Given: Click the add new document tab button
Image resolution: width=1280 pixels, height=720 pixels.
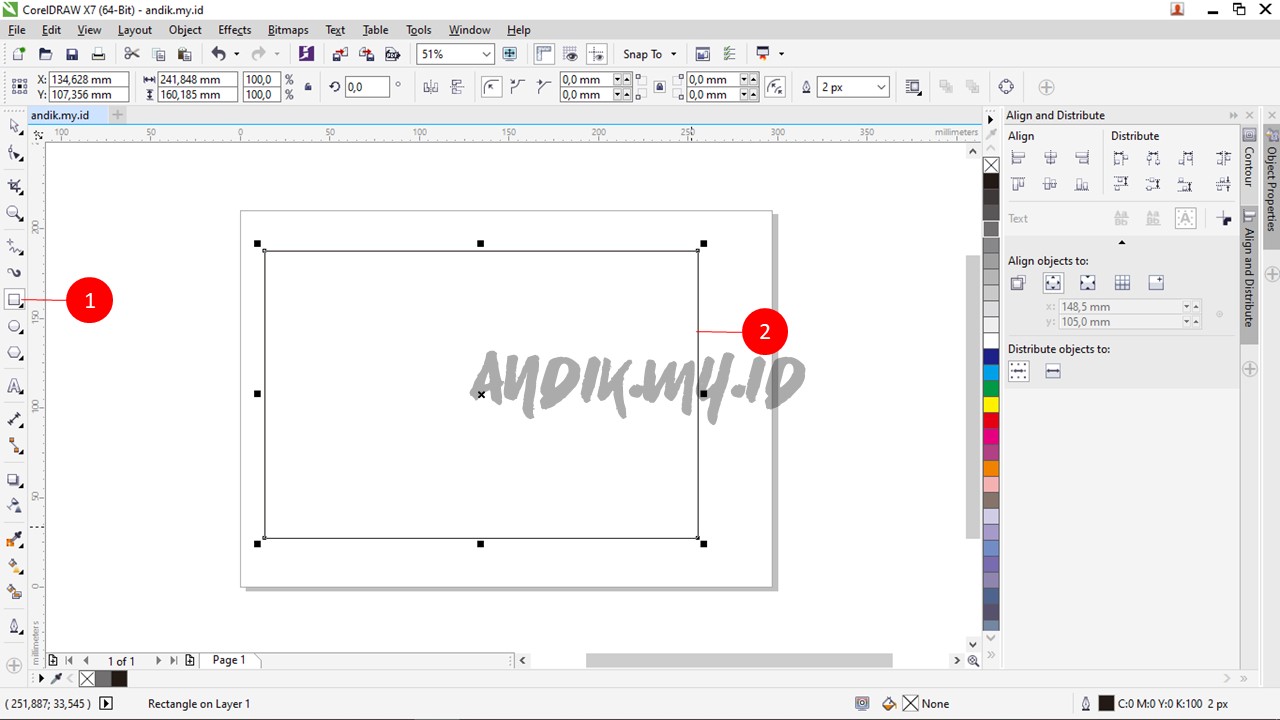Looking at the screenshot, I should tap(117, 115).
